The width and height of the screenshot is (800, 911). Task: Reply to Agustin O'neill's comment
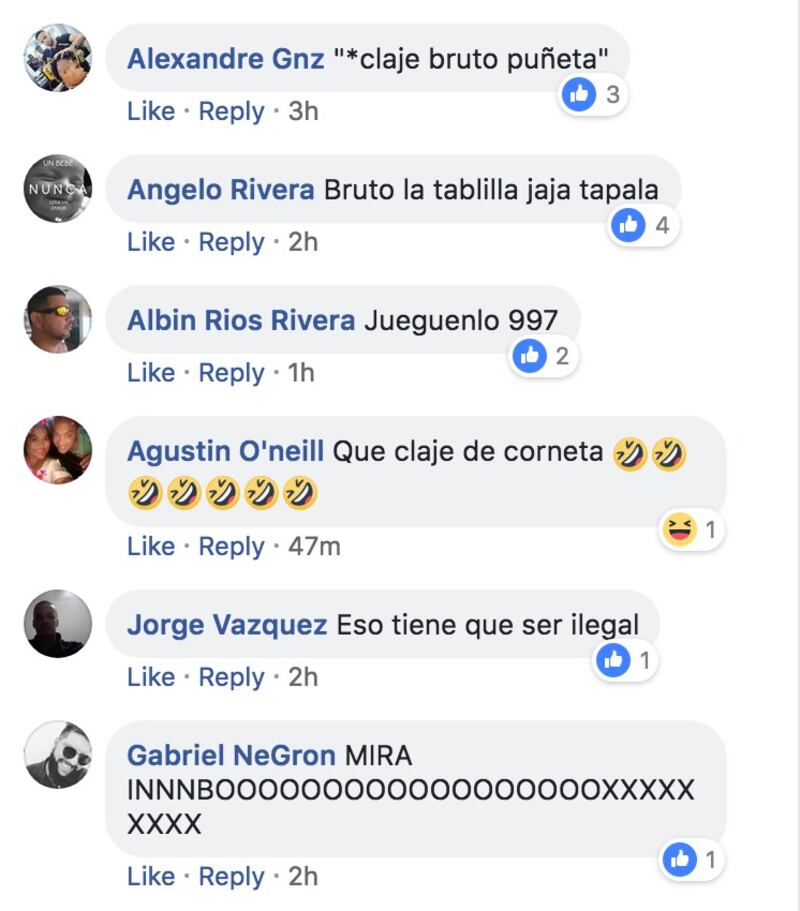tap(231, 546)
